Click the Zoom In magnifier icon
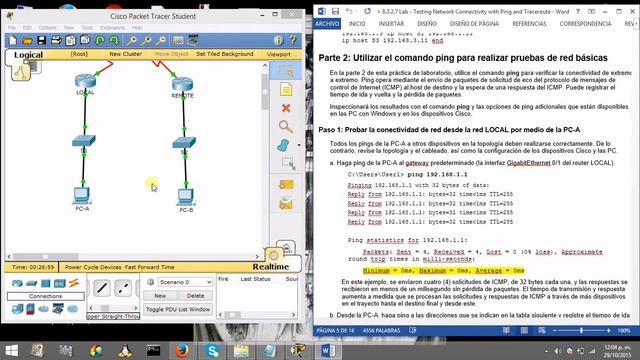This screenshot has height=360, width=640. pos(131,40)
